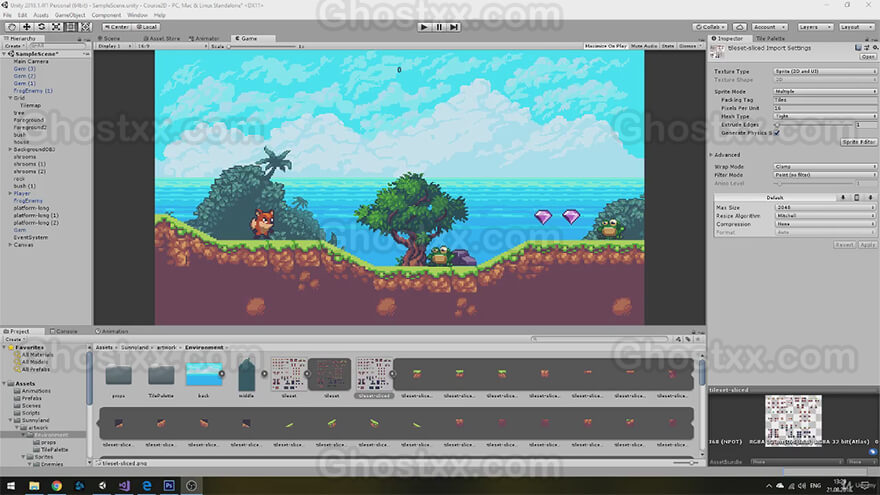Image resolution: width=880 pixels, height=495 pixels.
Task: Click the Step frame button
Action: pyautogui.click(x=454, y=27)
